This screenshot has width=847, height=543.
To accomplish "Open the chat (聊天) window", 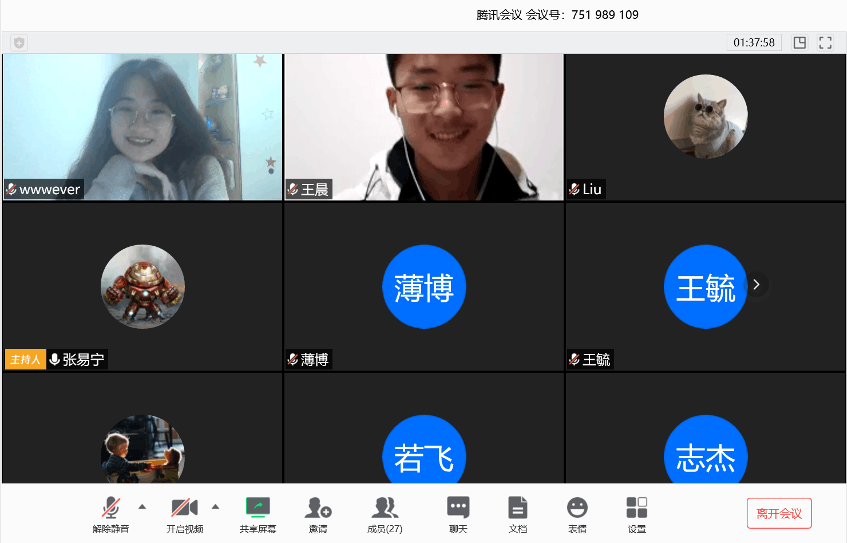I will tap(458, 513).
